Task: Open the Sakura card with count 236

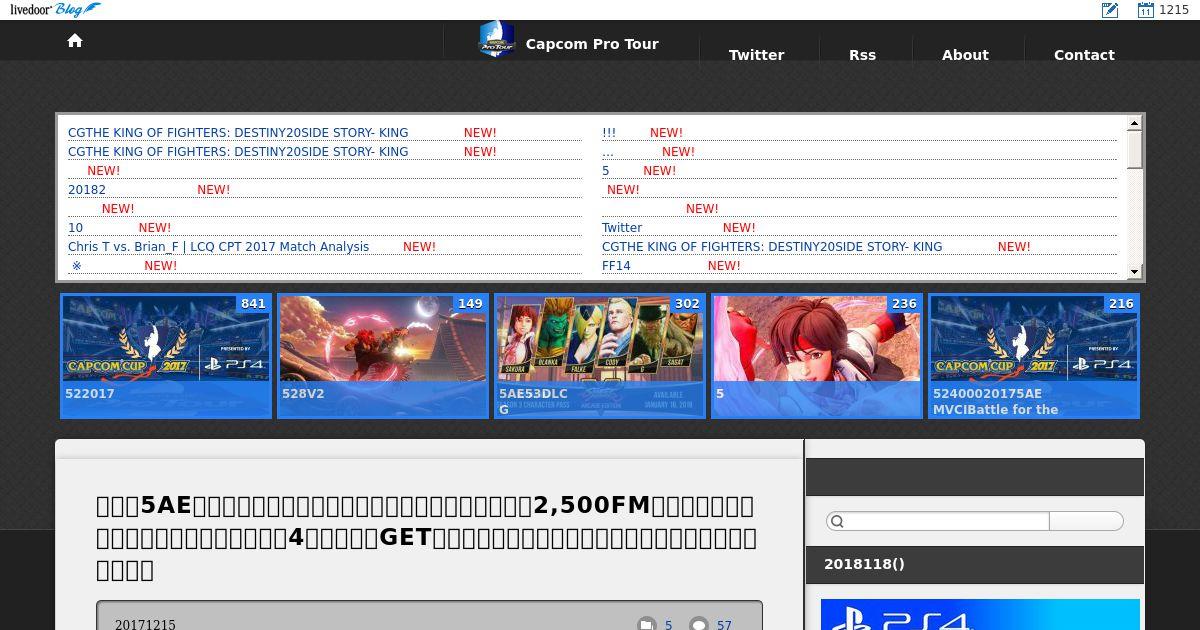Action: click(x=817, y=355)
